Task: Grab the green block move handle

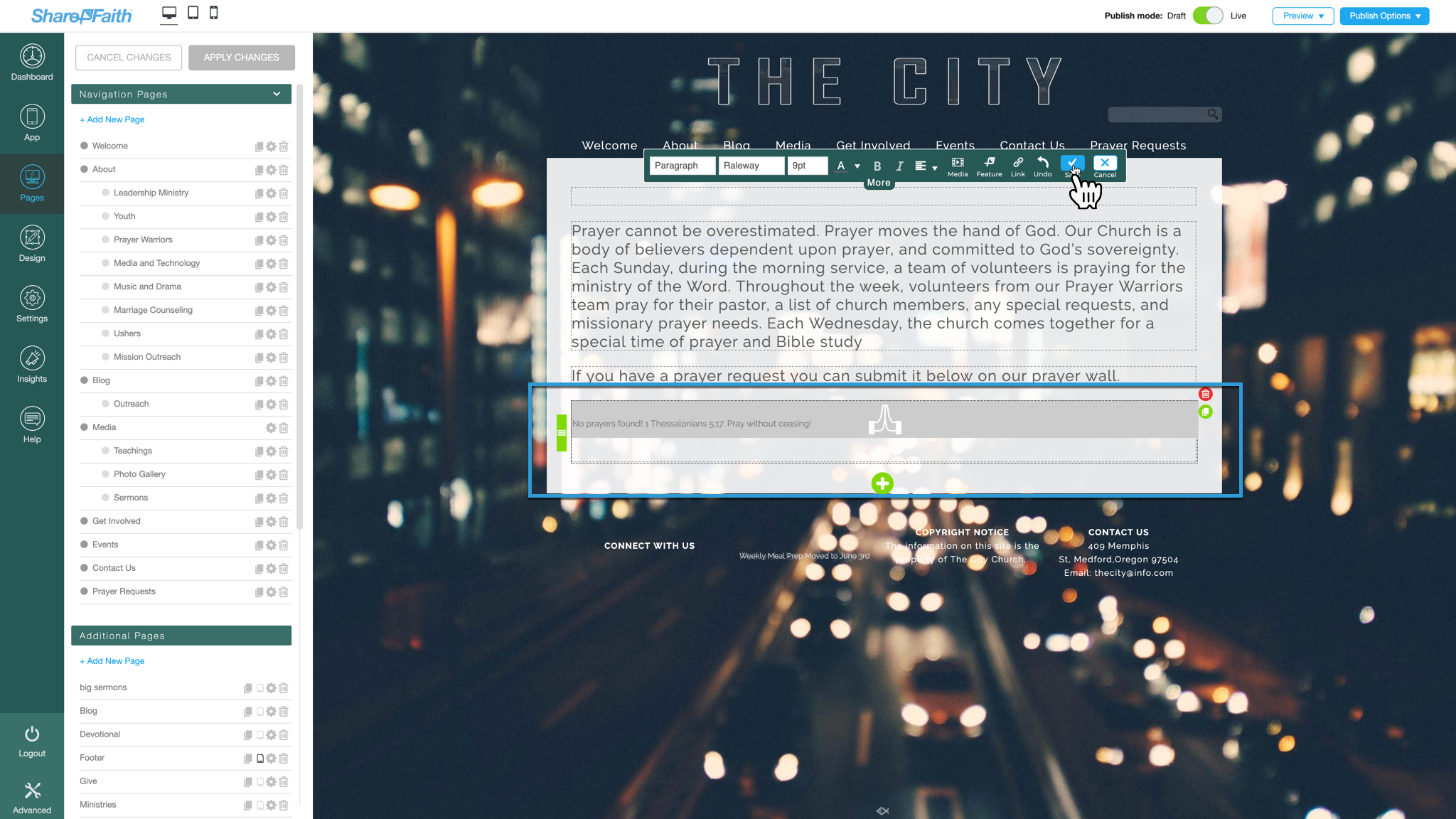Action: [x=562, y=433]
